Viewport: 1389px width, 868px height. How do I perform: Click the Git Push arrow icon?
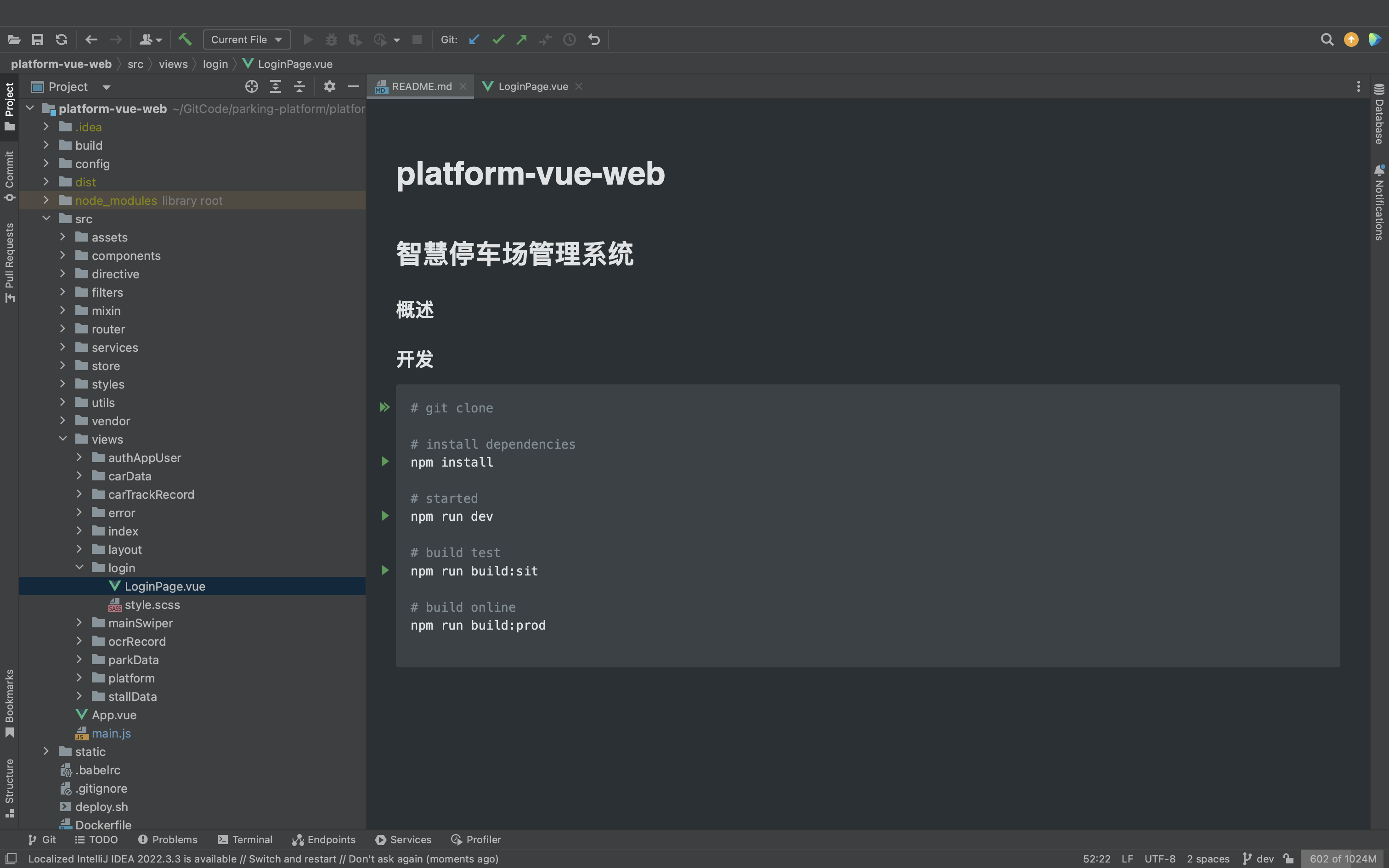(x=521, y=39)
